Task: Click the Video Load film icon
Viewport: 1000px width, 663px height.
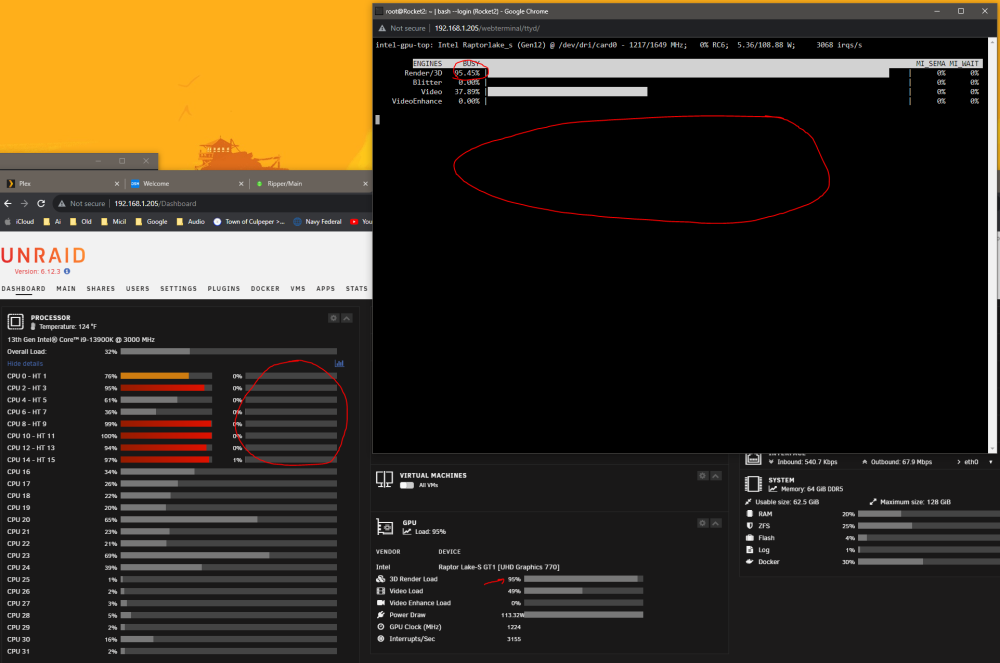Action: pyautogui.click(x=381, y=592)
